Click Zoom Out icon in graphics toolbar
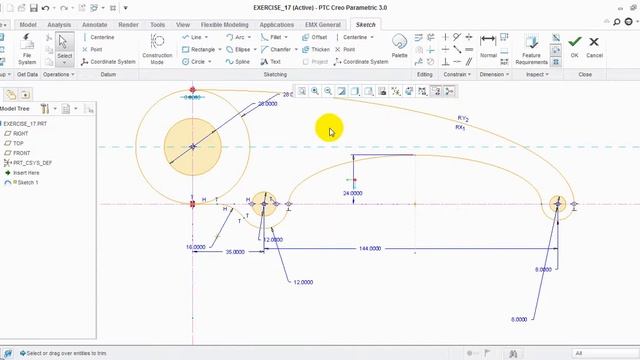The height and width of the screenshot is (360, 640). tap(328, 91)
